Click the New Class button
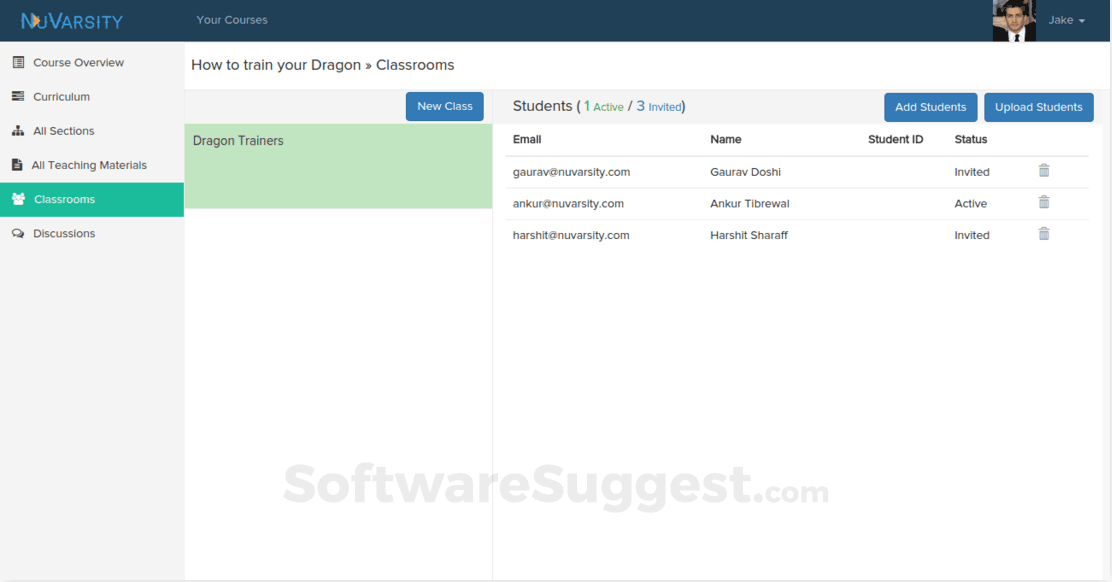The width and height of the screenshot is (1112, 582). (445, 106)
